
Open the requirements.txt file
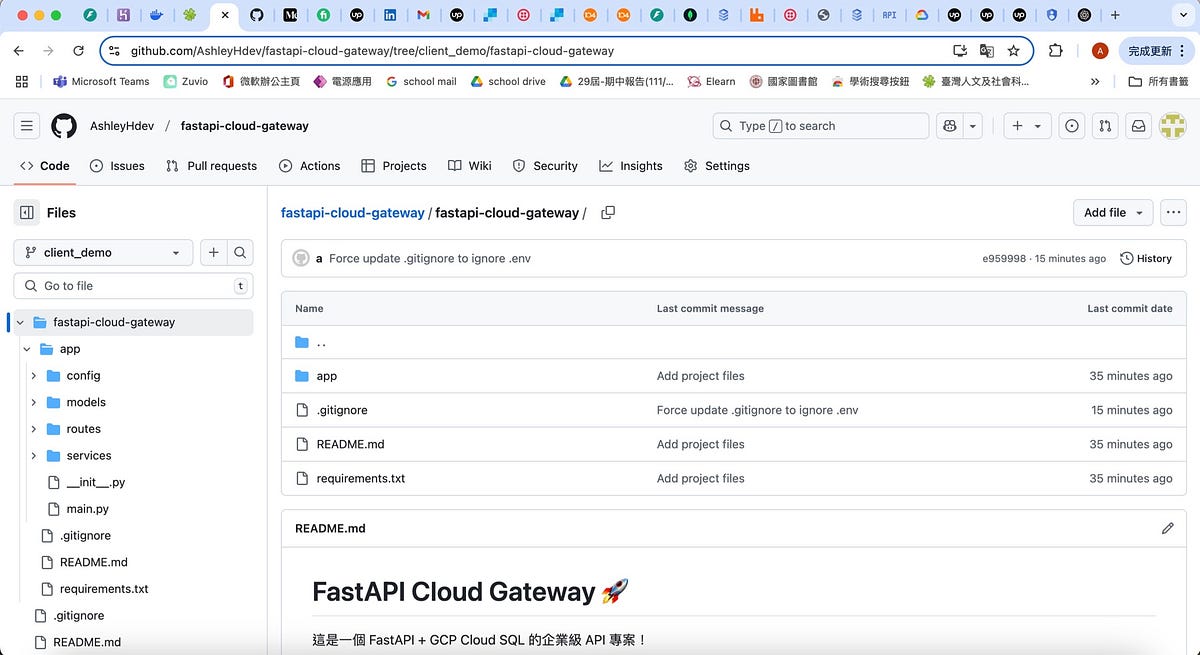click(x=360, y=478)
